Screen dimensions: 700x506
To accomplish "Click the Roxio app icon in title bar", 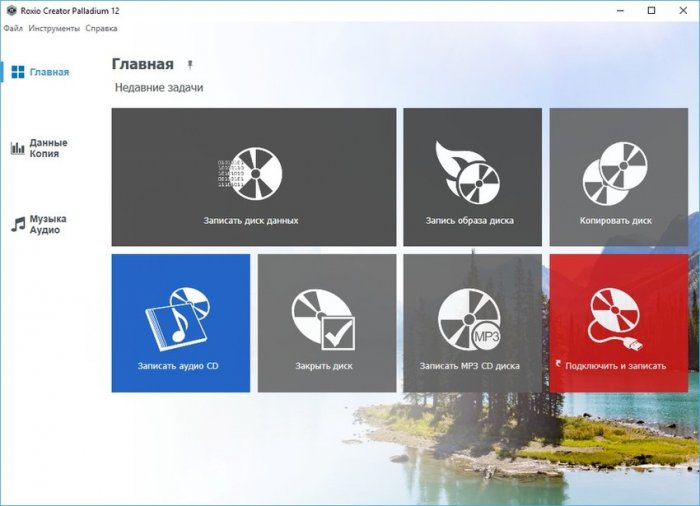I will (11, 10).
